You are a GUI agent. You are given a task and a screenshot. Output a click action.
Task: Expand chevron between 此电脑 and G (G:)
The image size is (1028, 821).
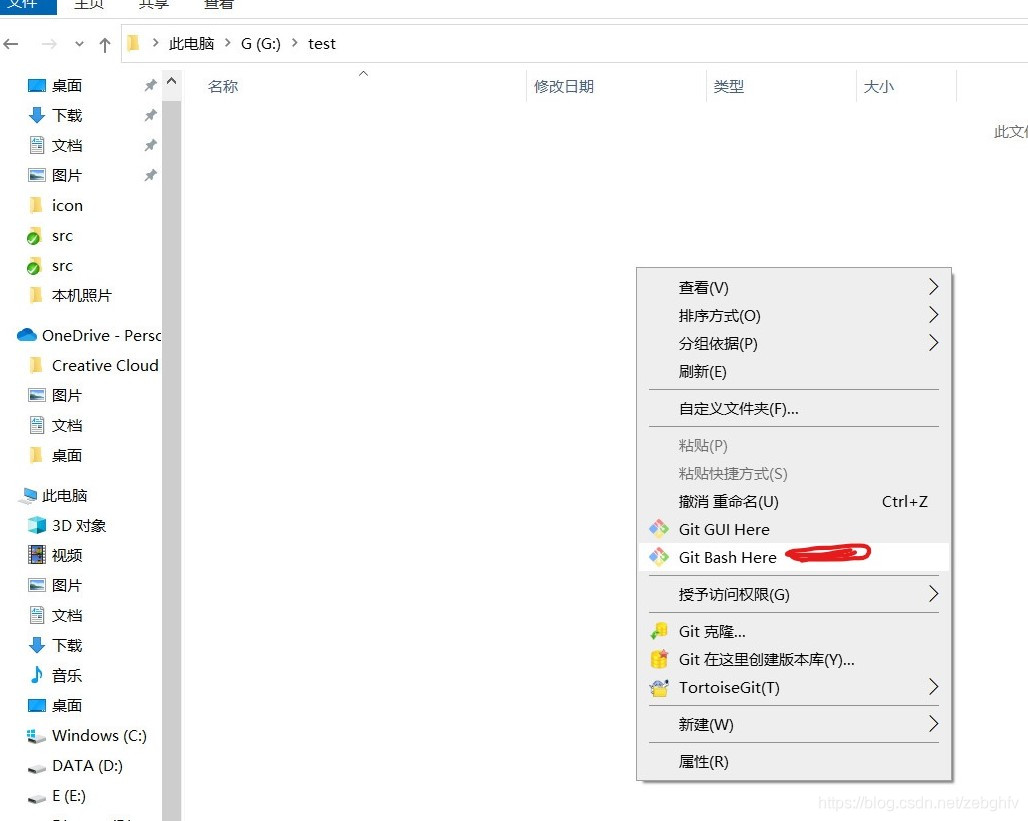click(227, 43)
